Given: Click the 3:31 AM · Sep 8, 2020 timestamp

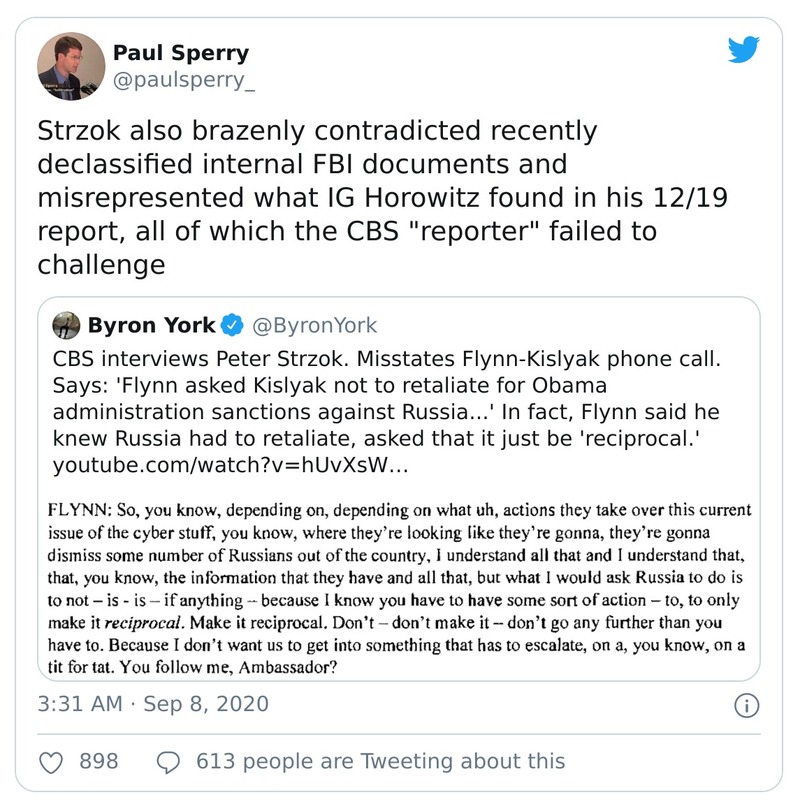Looking at the screenshot, I should [x=153, y=704].
